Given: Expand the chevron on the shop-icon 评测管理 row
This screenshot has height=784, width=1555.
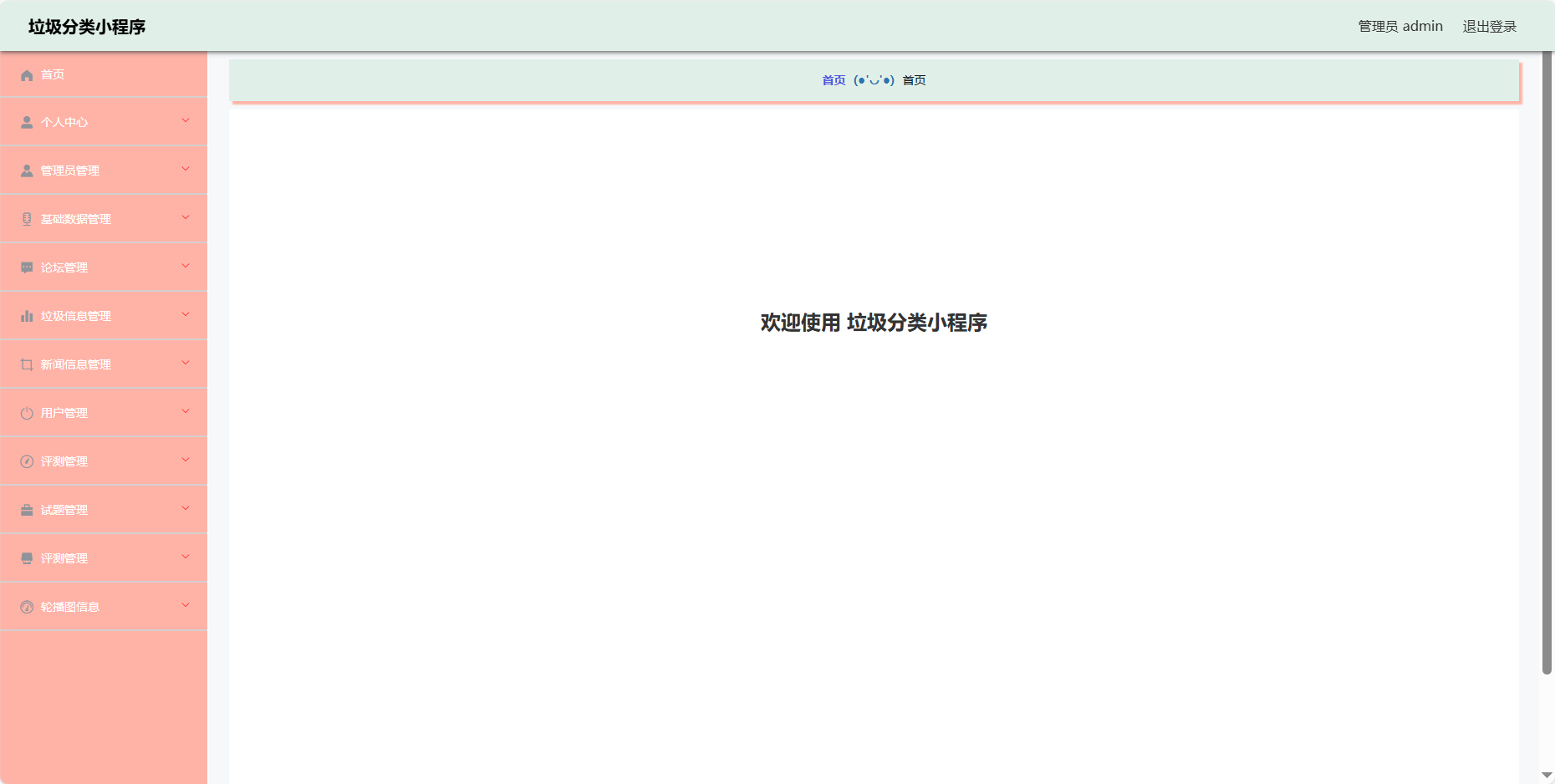Looking at the screenshot, I should pos(186,557).
